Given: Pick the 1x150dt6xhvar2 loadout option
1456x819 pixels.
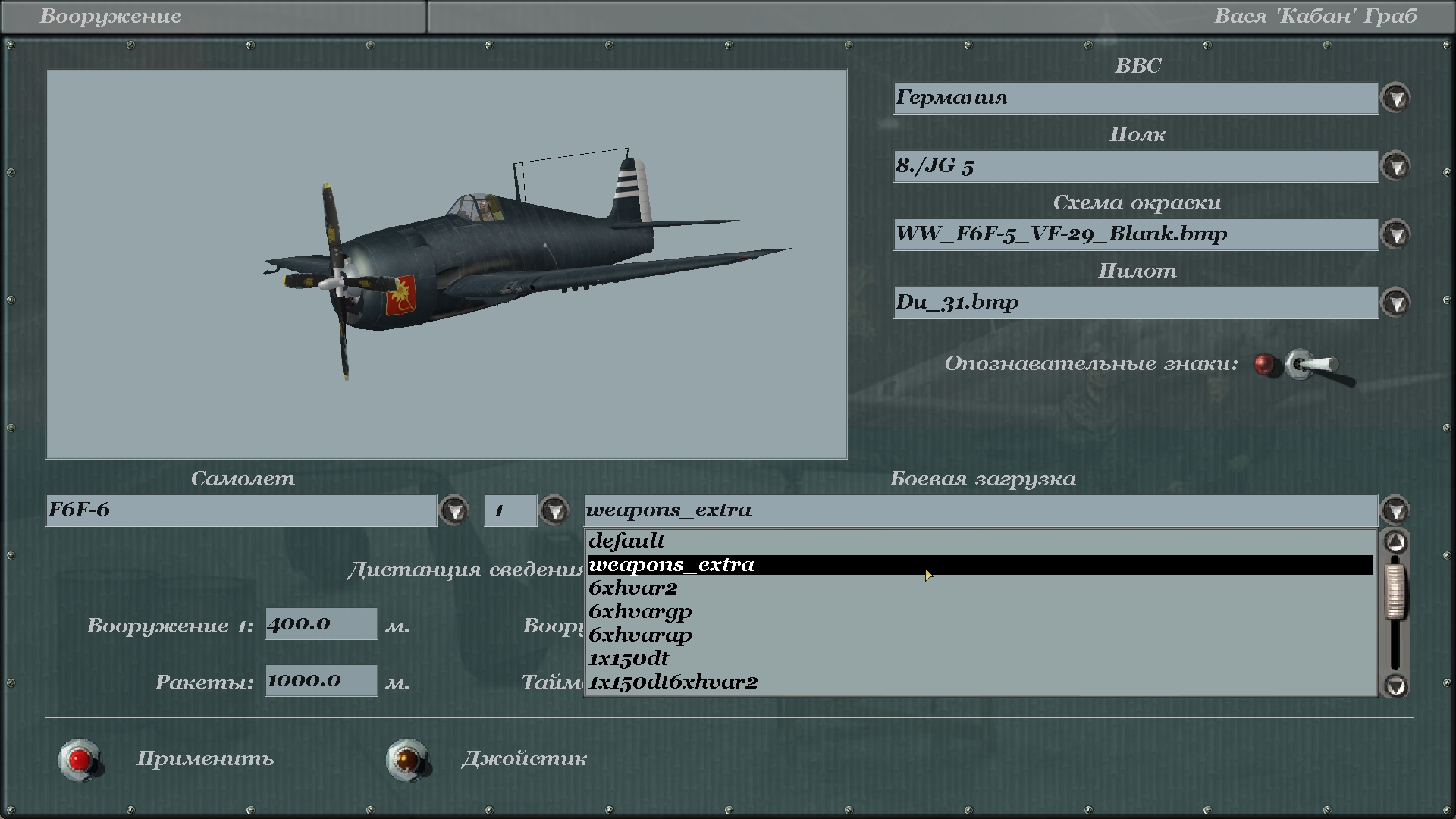Looking at the screenshot, I should (673, 682).
